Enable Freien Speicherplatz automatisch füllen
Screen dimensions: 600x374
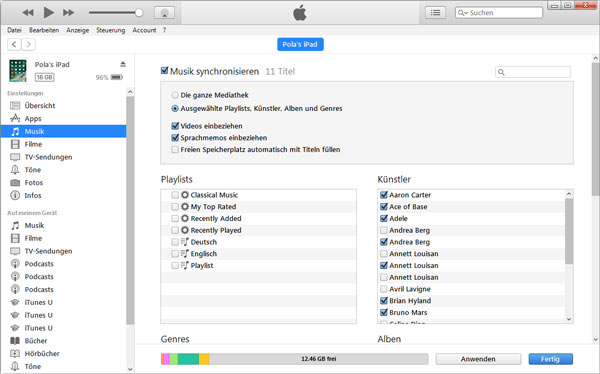point(175,150)
